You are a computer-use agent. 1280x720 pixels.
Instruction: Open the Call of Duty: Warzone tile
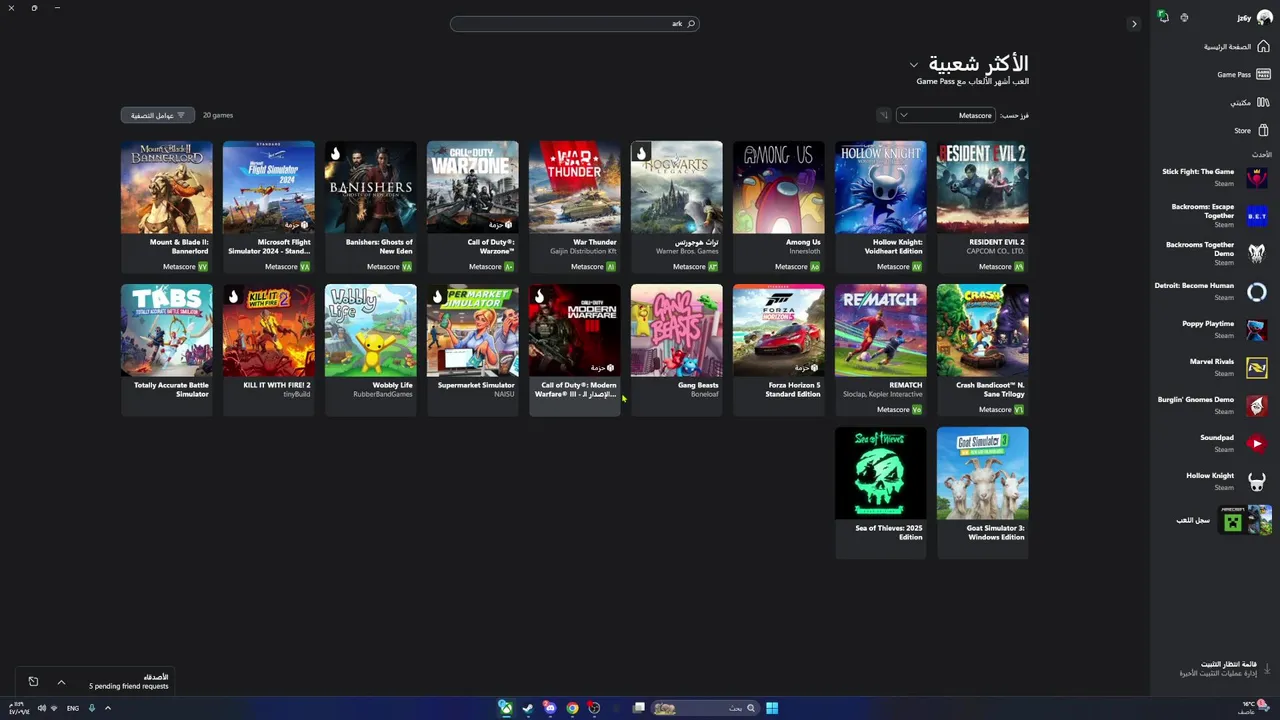point(472,206)
